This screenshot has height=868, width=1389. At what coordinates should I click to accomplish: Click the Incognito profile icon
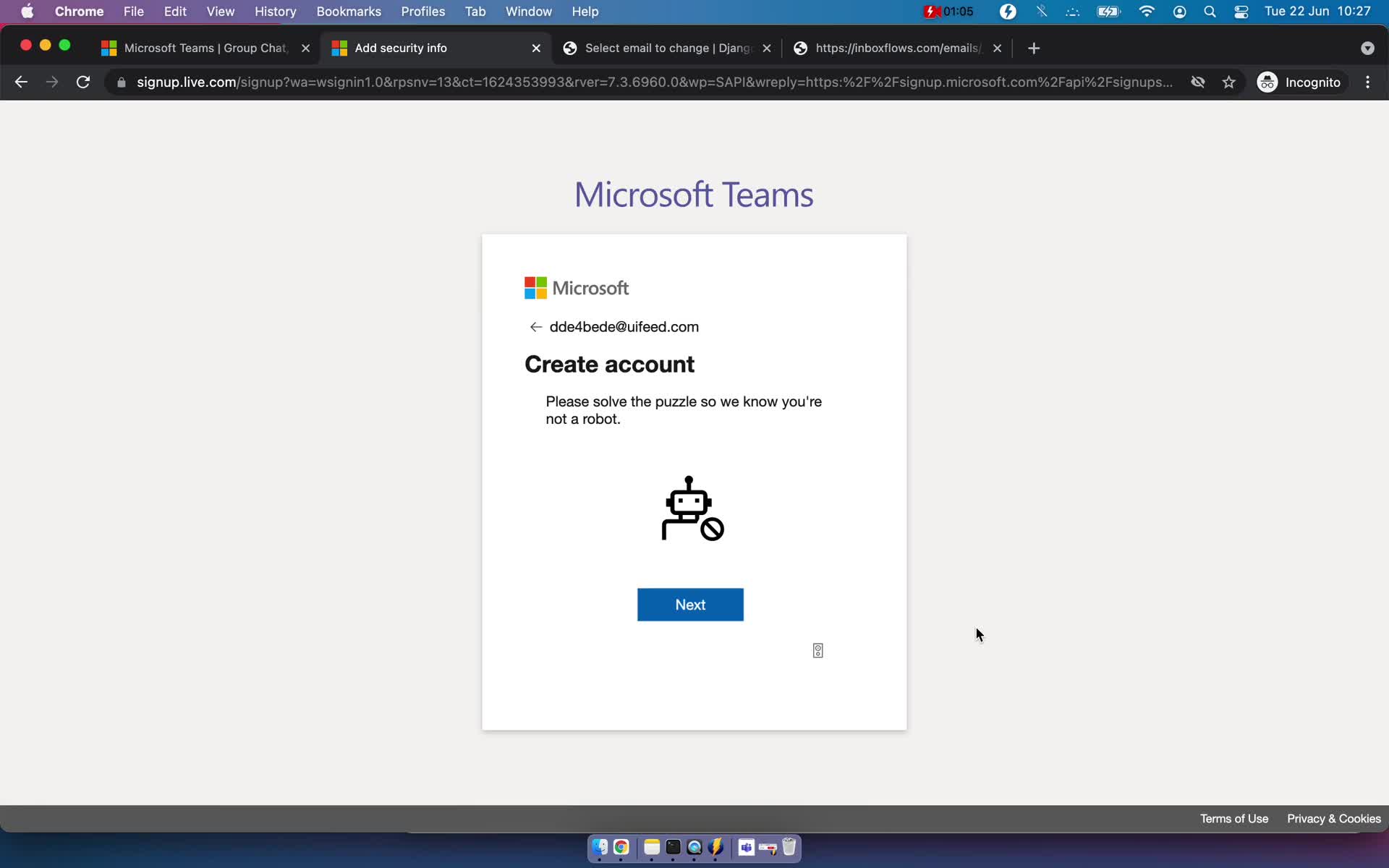[x=1268, y=82]
